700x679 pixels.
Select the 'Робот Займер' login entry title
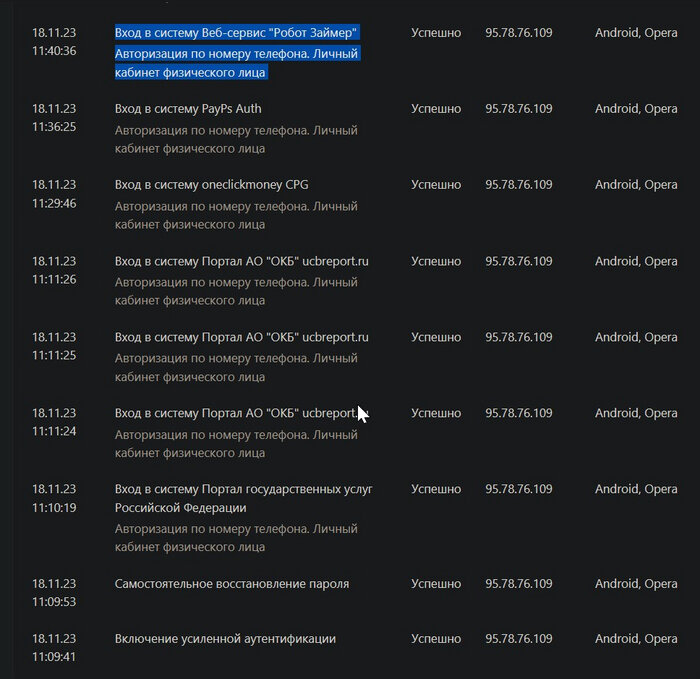236,33
